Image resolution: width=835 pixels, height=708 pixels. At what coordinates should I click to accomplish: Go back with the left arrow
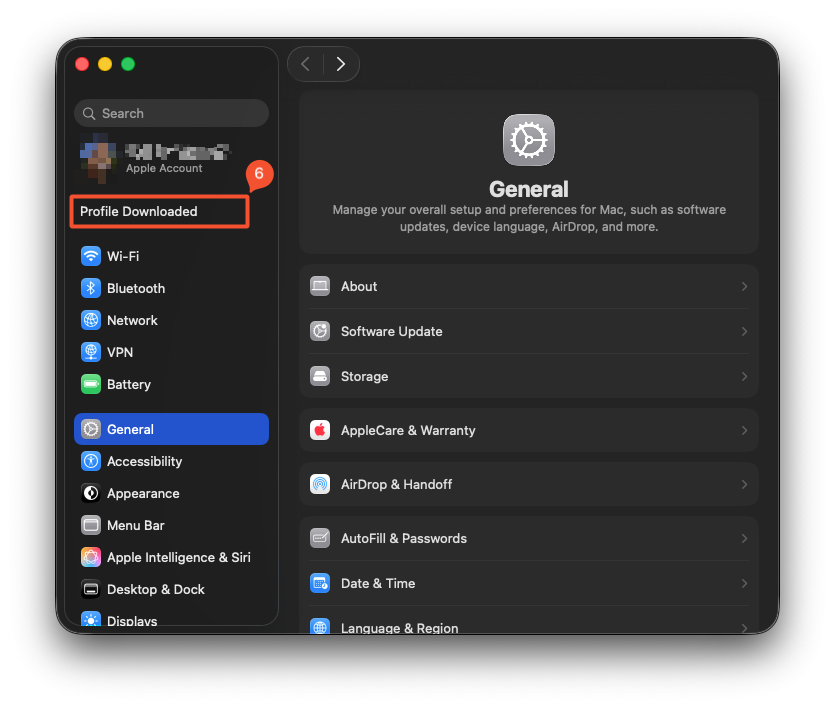(x=306, y=64)
